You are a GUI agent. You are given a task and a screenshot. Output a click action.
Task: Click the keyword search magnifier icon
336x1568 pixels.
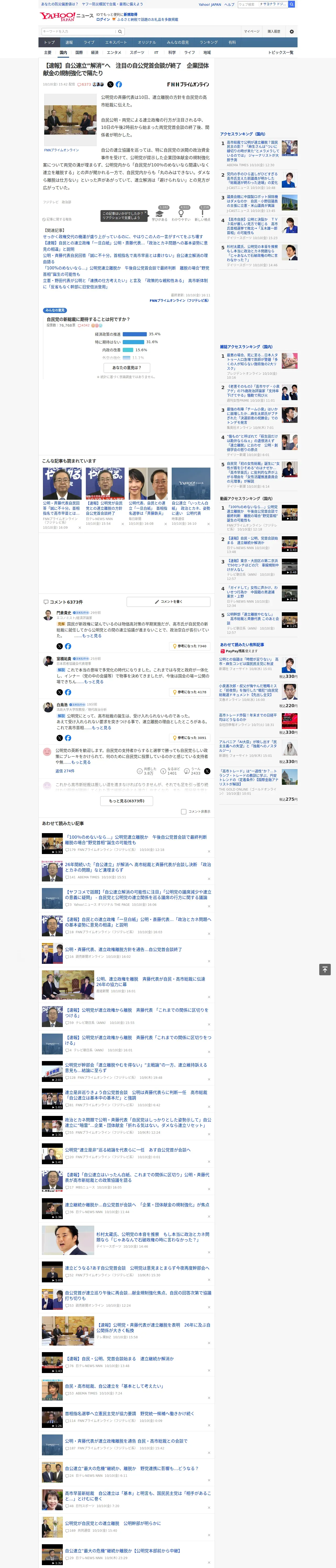(120, 32)
